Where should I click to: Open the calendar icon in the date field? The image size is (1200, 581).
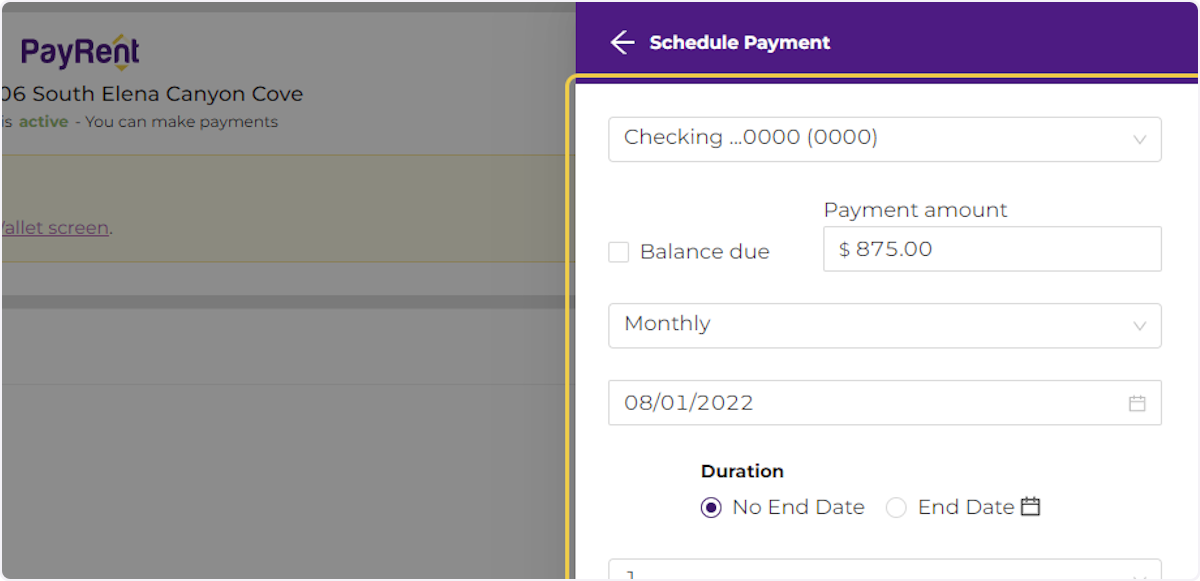point(1137,402)
